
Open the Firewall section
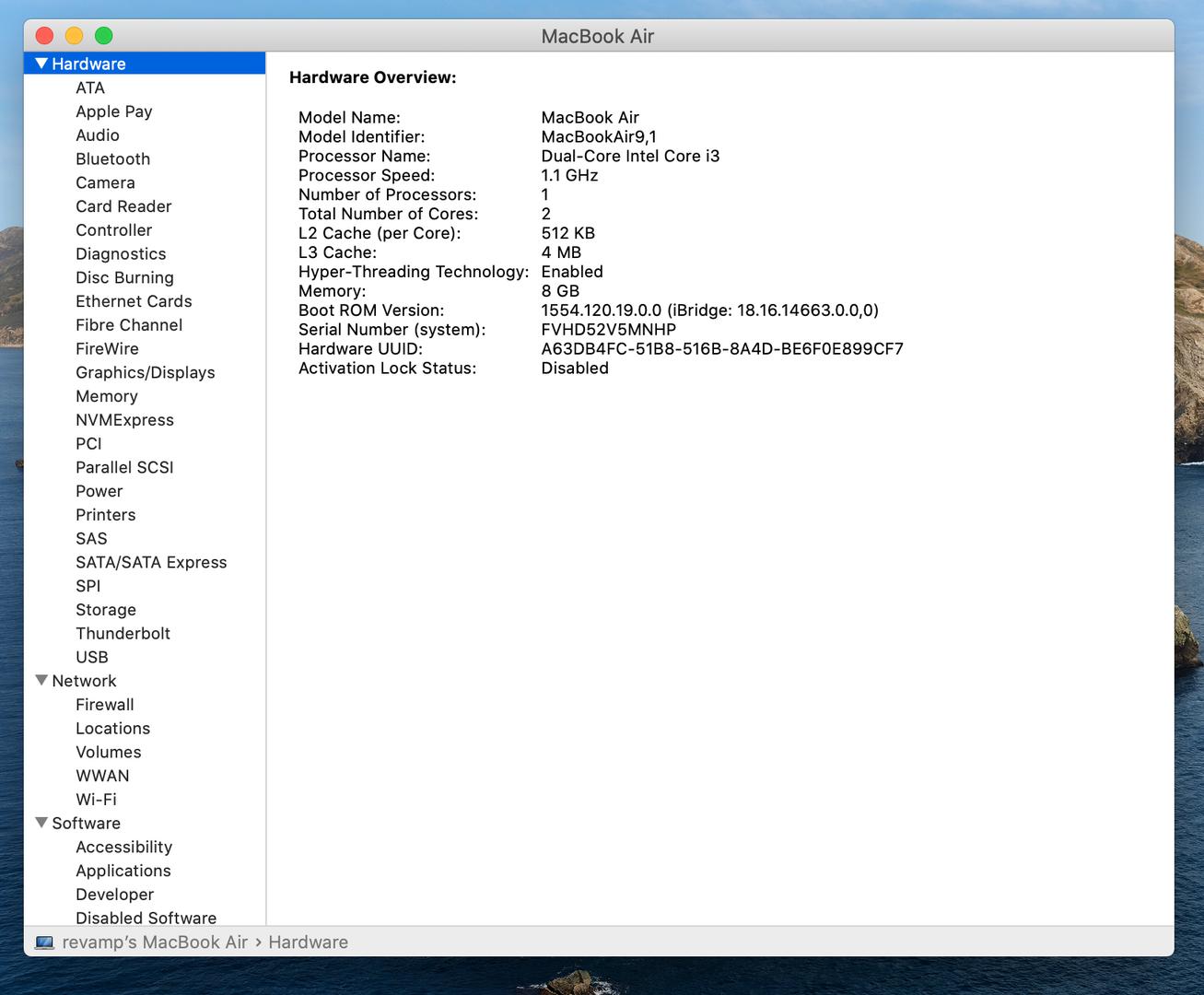[105, 705]
